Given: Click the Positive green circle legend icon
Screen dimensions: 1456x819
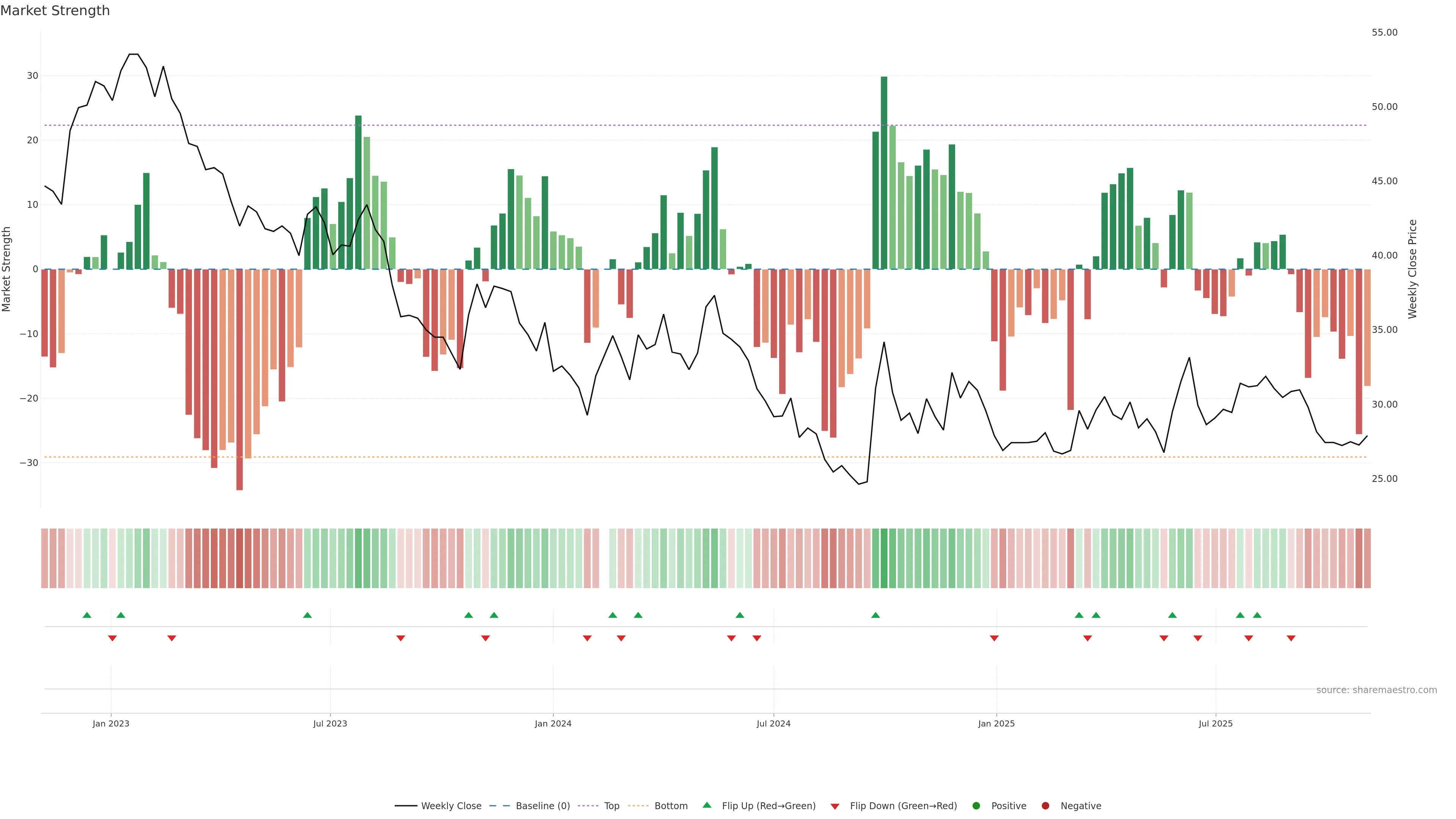Looking at the screenshot, I should pyautogui.click(x=976, y=806).
